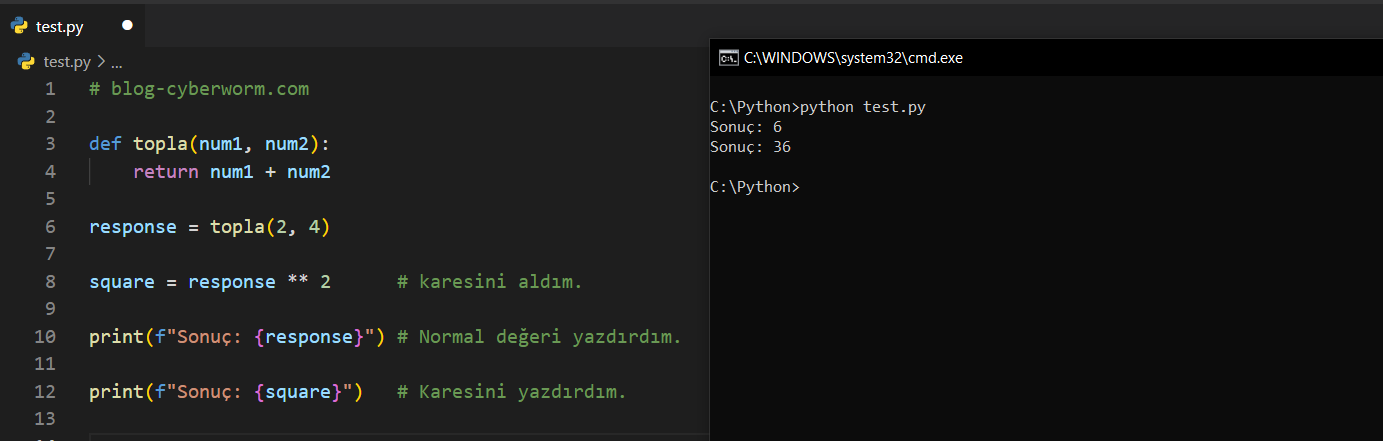Select line 3 via its line number
Image resolution: width=1383 pixels, height=441 pixels.
pos(50,144)
